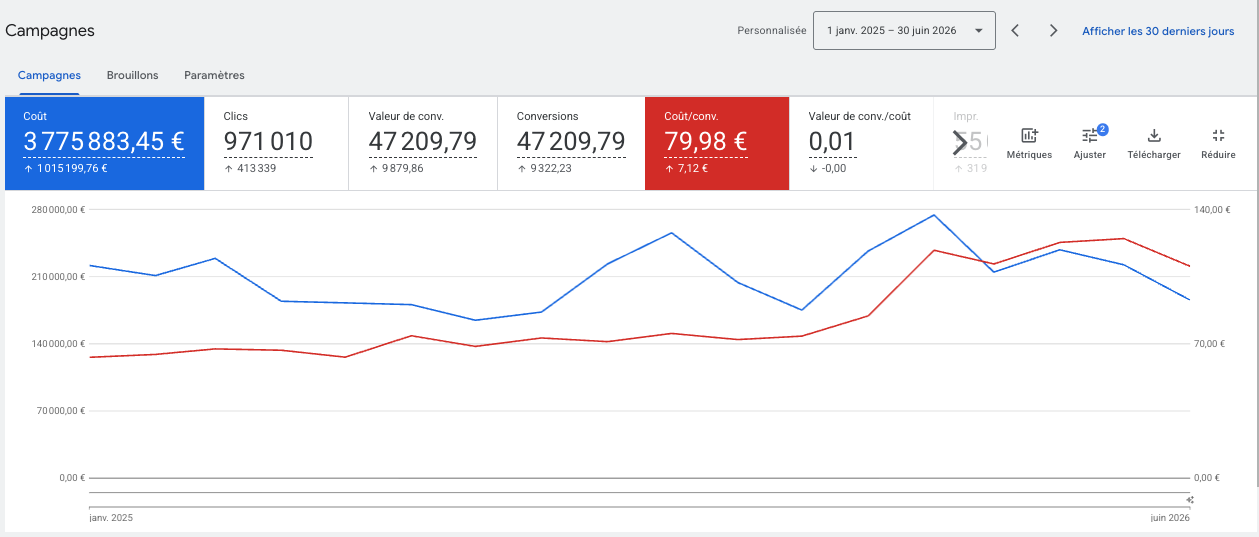Click the ↑ 9 322,23 change value
This screenshot has width=1259, height=537.
pos(544,168)
